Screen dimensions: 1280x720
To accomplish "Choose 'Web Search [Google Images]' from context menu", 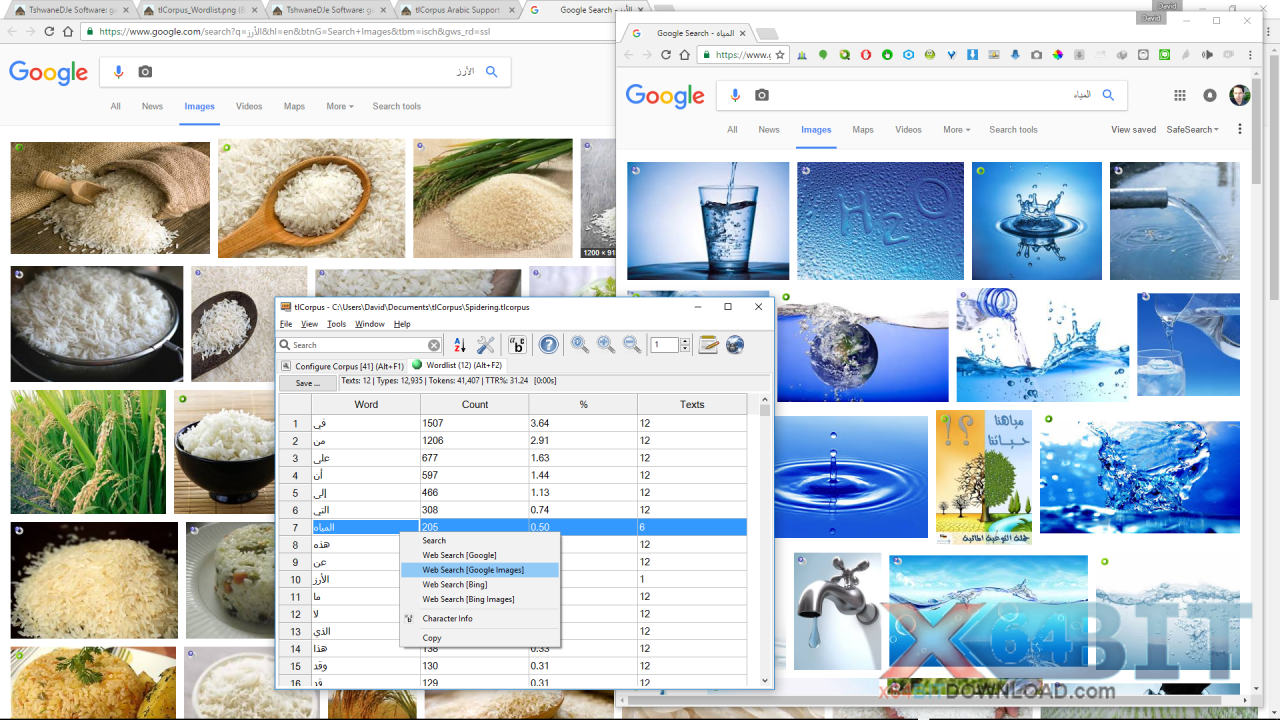I will tap(480, 570).
